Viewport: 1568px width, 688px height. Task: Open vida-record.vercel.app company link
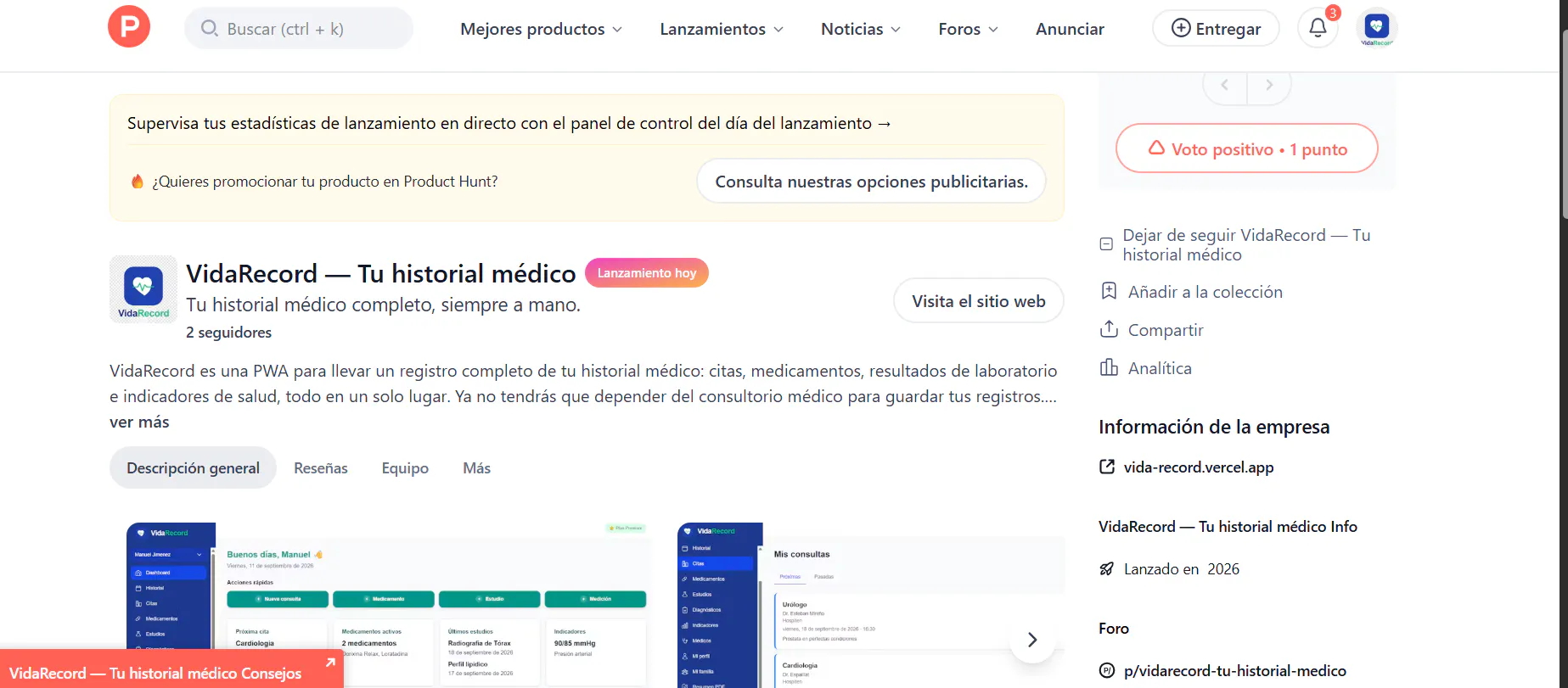1187,467
